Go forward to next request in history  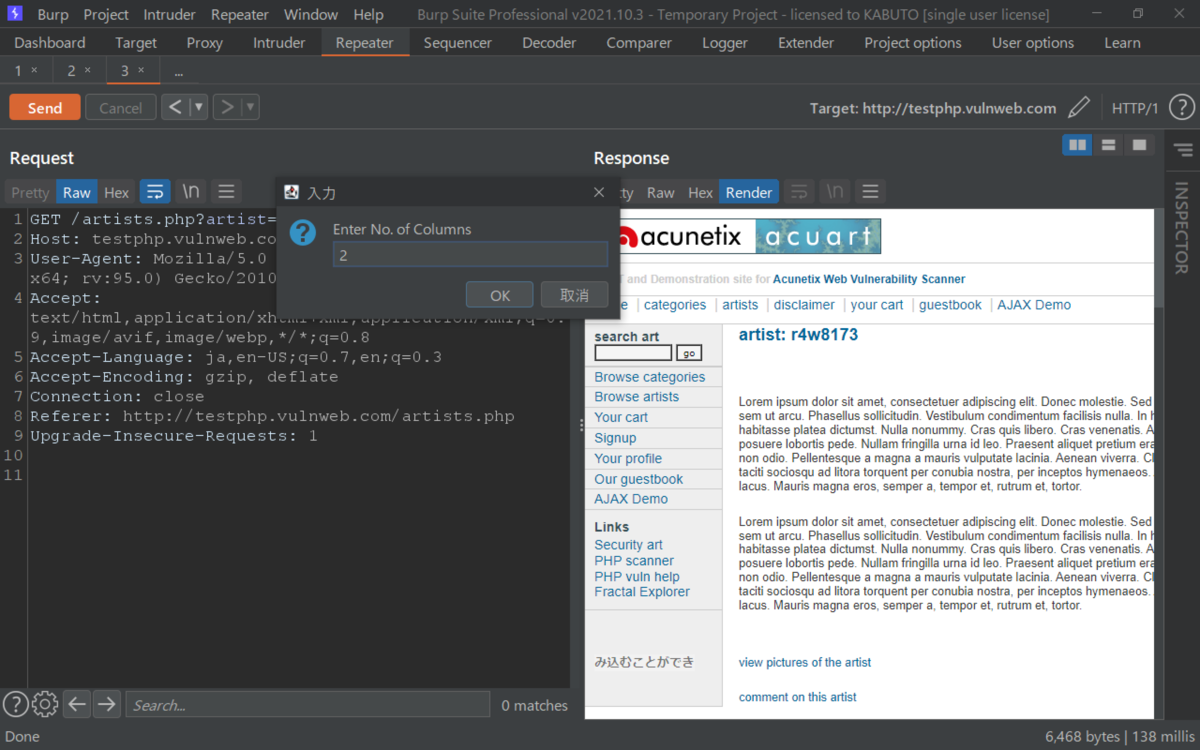pos(227,107)
